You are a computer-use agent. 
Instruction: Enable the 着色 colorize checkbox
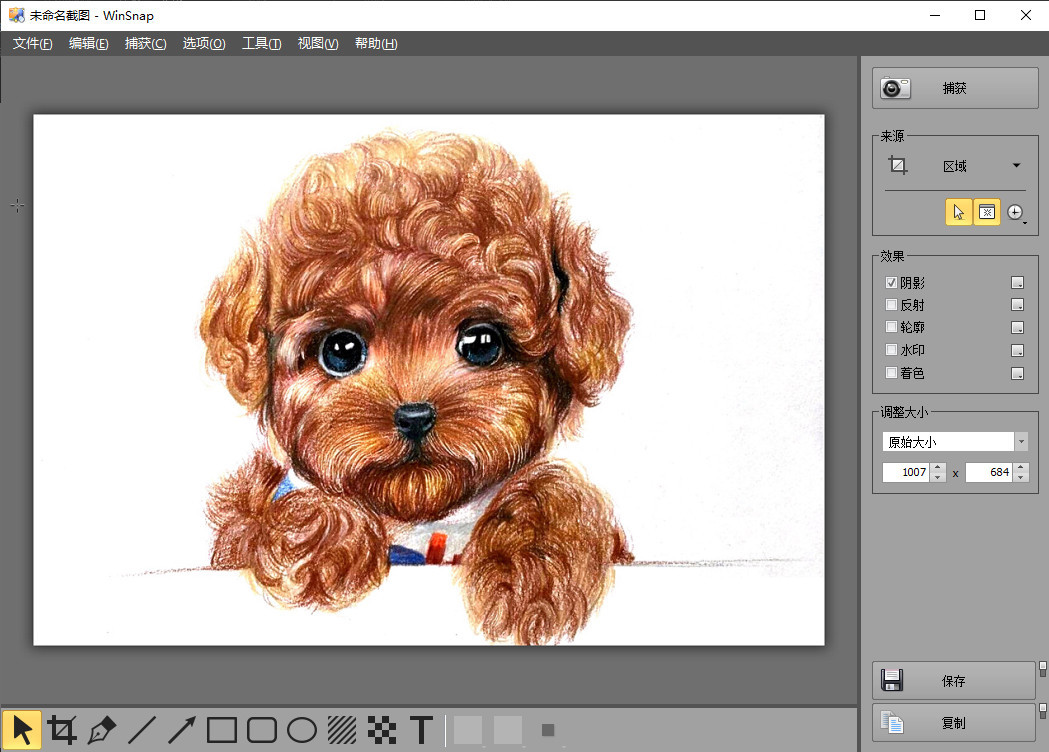[x=892, y=373]
